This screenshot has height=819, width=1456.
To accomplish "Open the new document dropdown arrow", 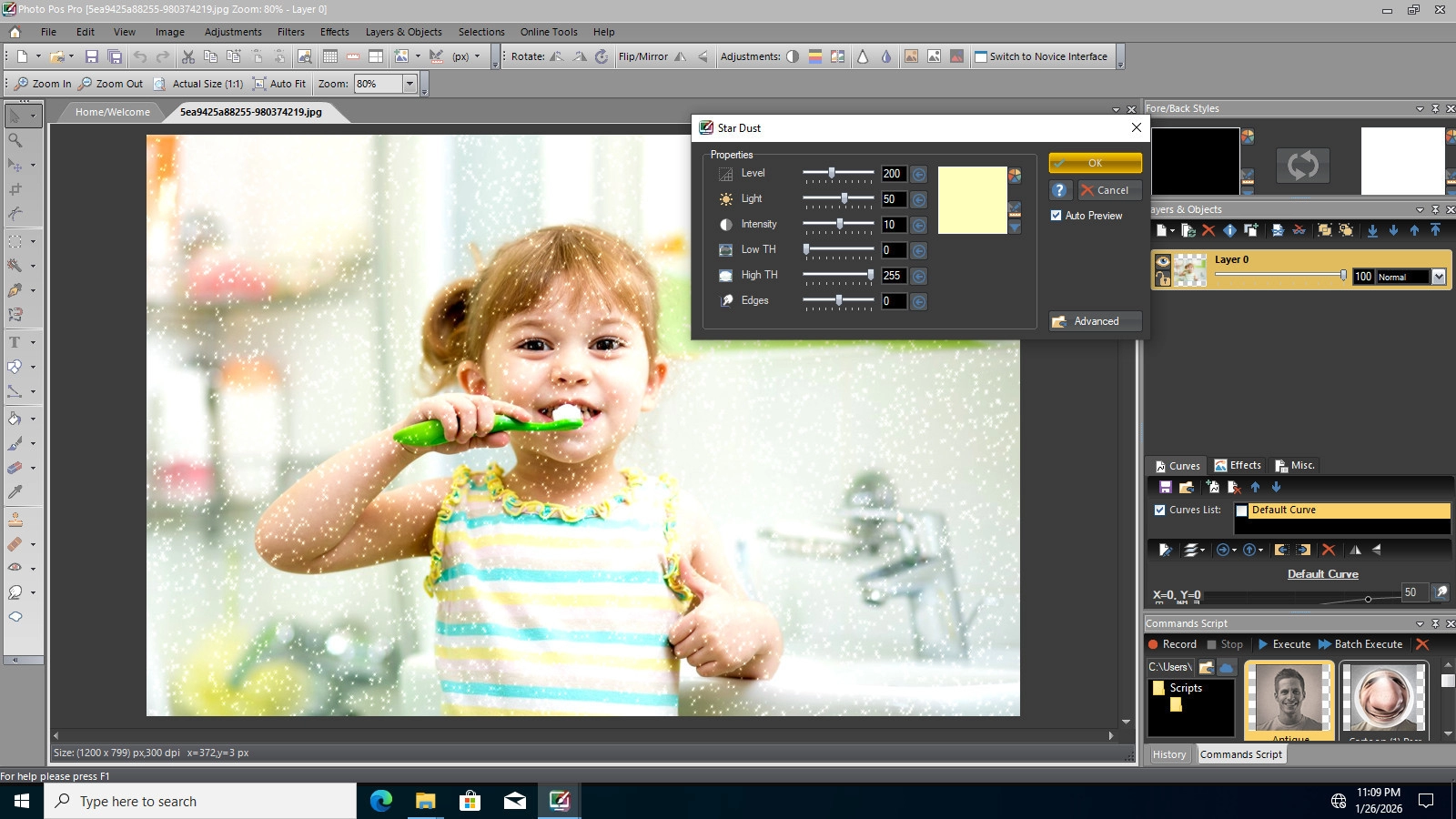I will click(x=38, y=56).
